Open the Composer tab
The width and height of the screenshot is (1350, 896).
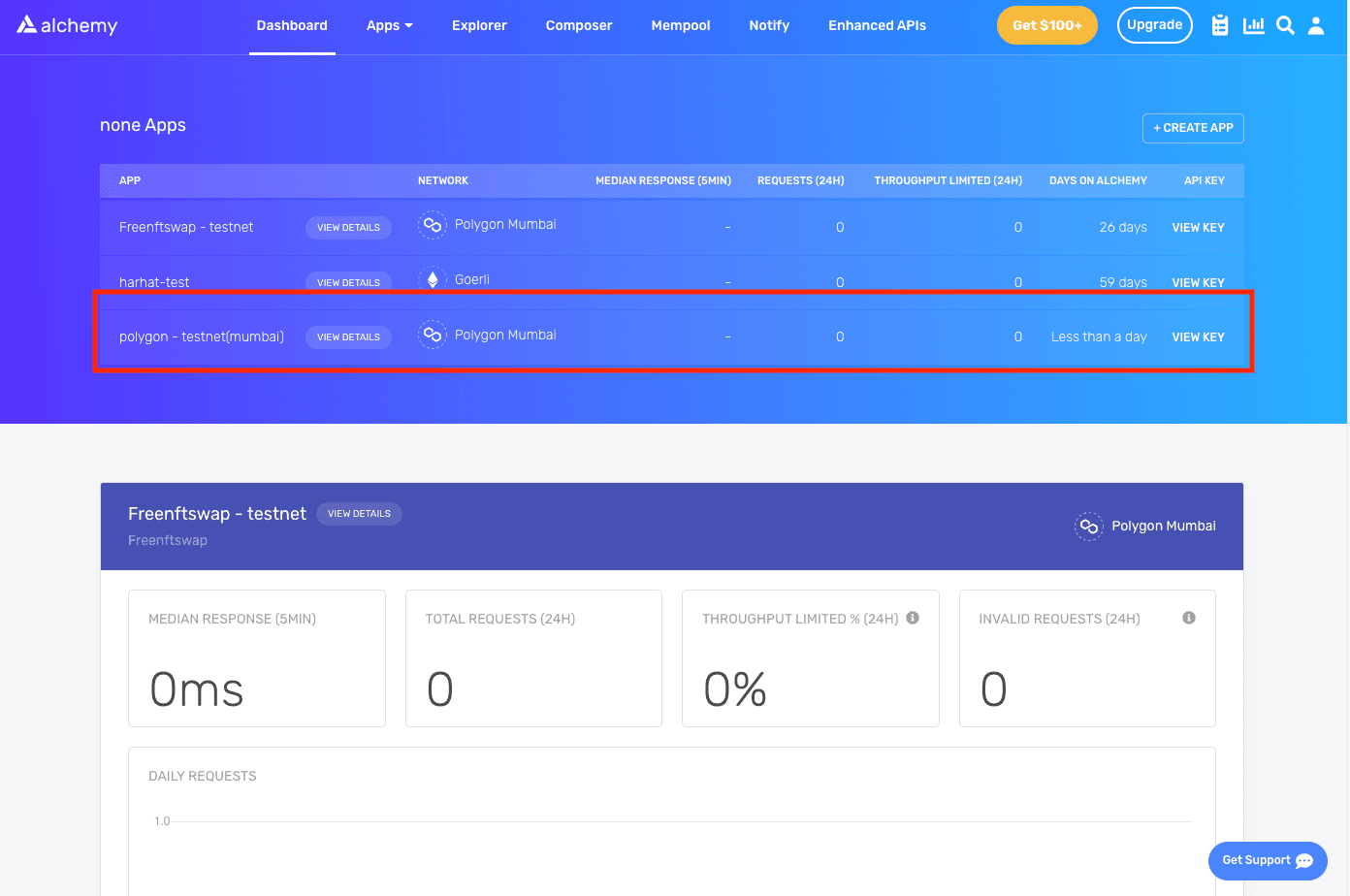(x=579, y=26)
